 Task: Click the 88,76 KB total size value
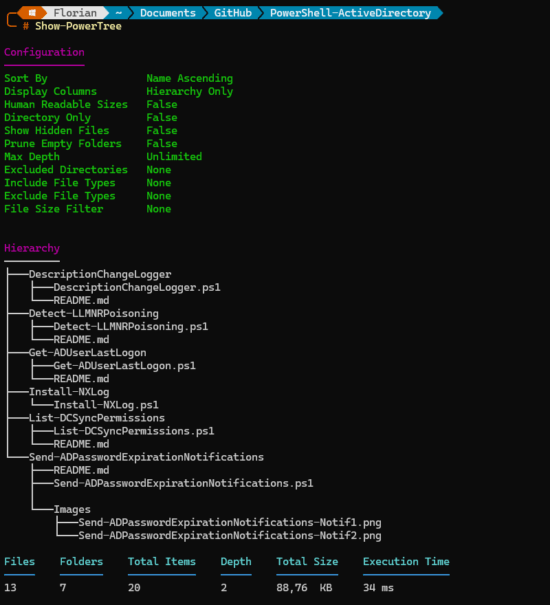pos(304,588)
